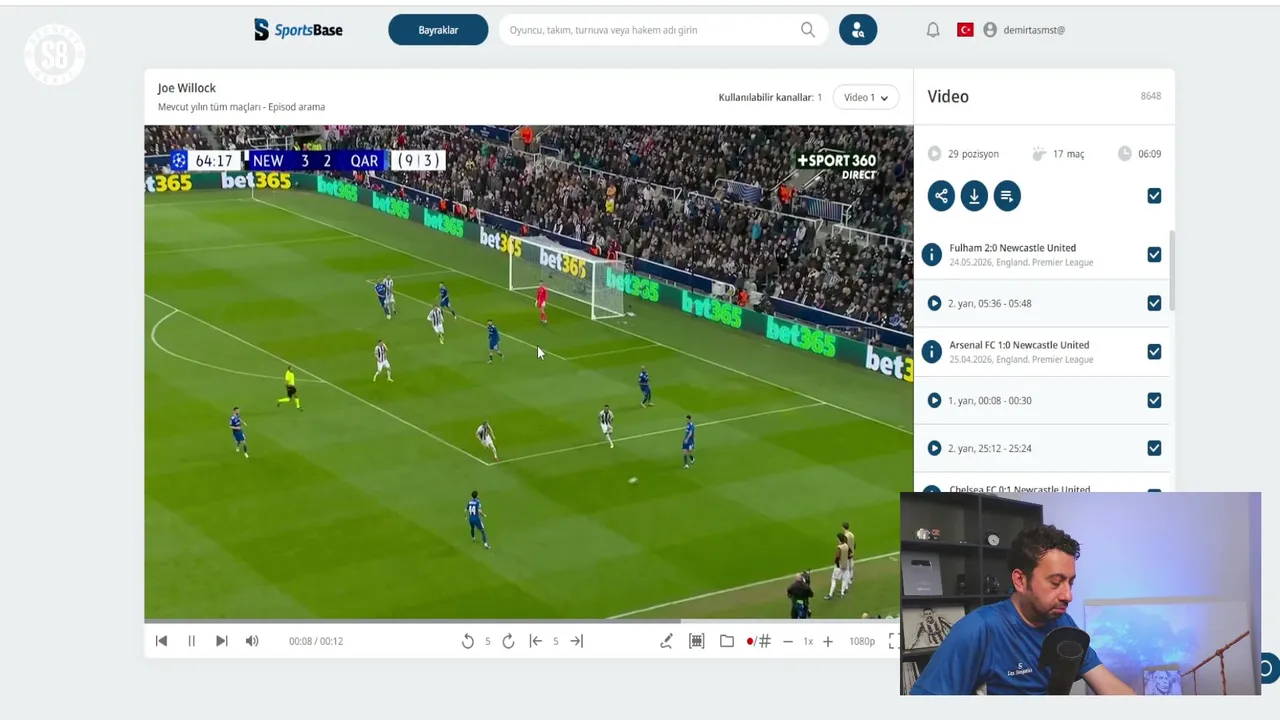Image resolution: width=1280 pixels, height=720 pixels.
Task: Save clip to folder icon
Action: pos(727,641)
